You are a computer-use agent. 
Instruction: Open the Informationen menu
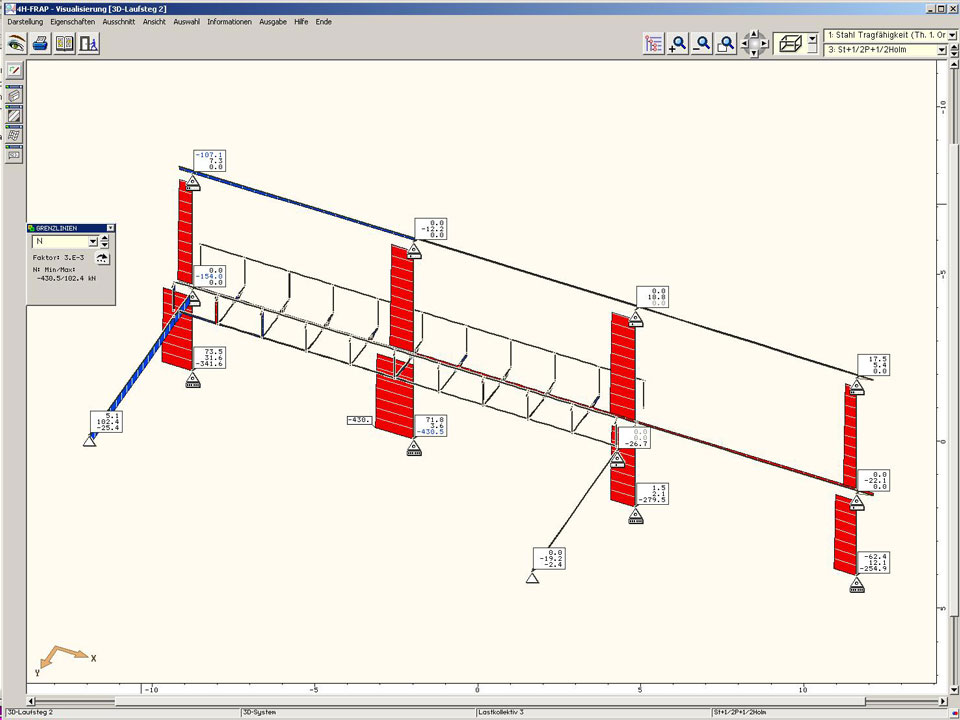pyautogui.click(x=230, y=21)
